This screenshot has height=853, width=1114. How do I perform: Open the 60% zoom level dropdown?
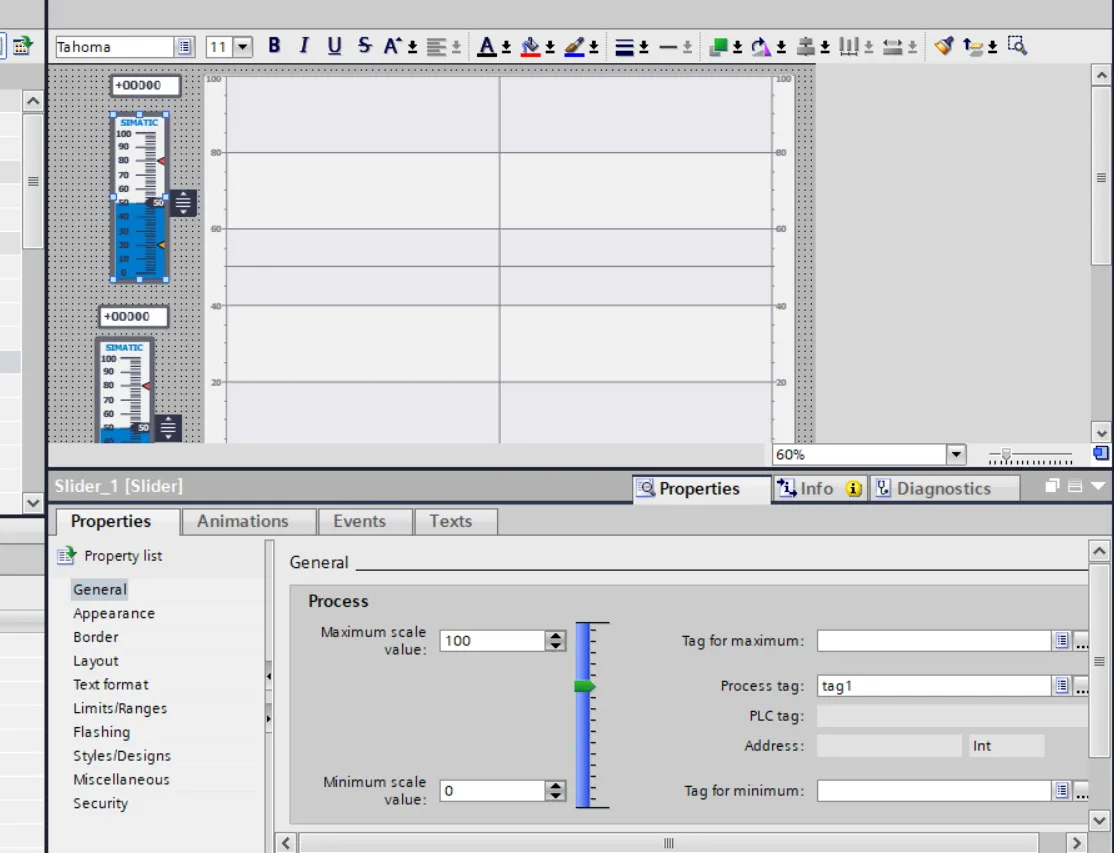point(955,454)
